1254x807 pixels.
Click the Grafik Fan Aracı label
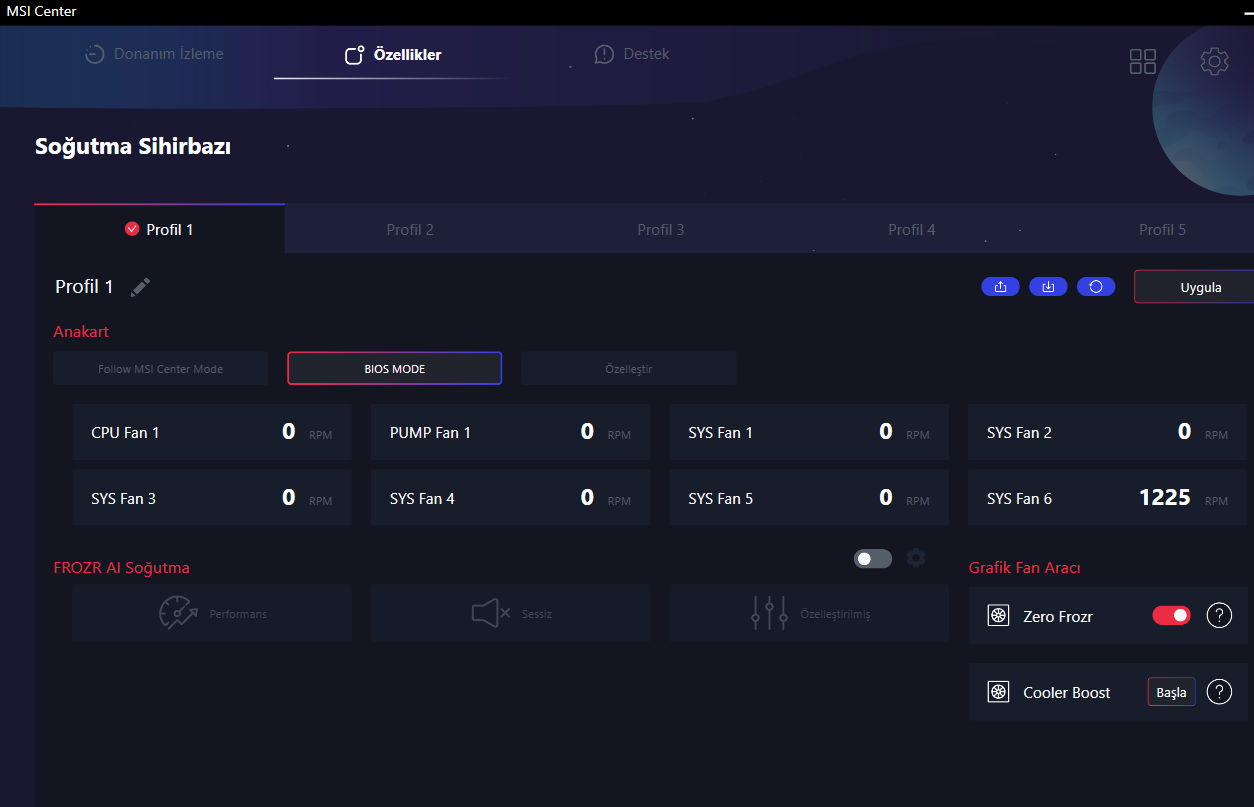point(1025,568)
